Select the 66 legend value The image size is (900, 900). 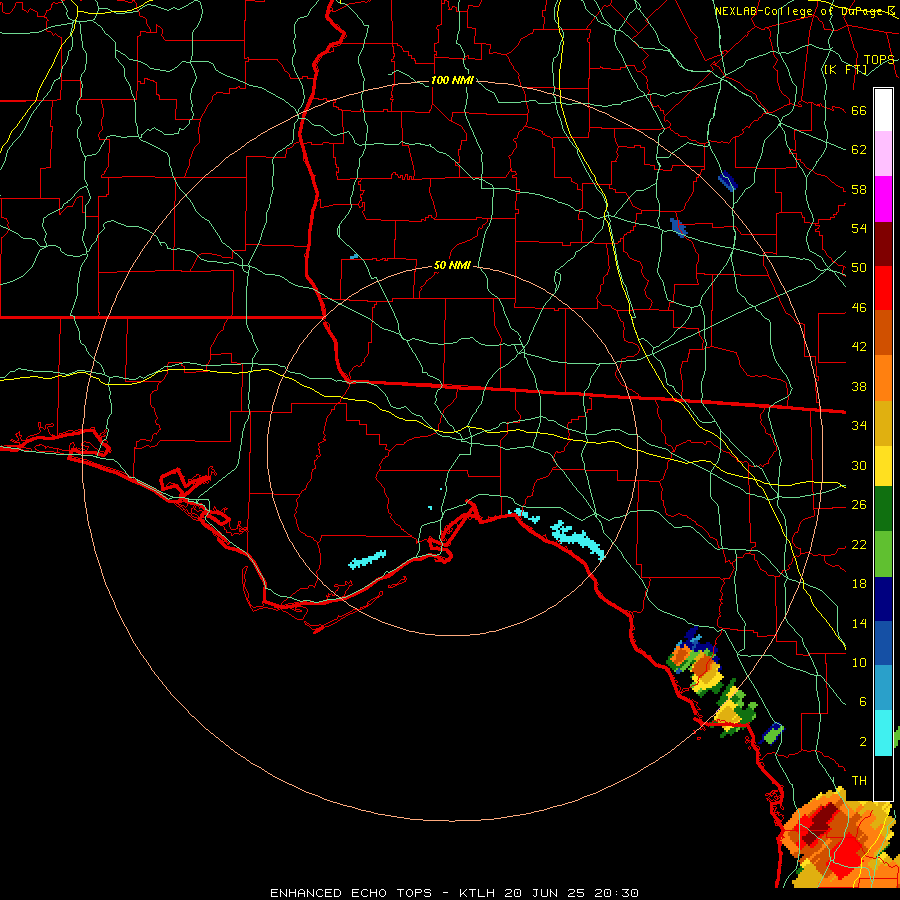(859, 110)
